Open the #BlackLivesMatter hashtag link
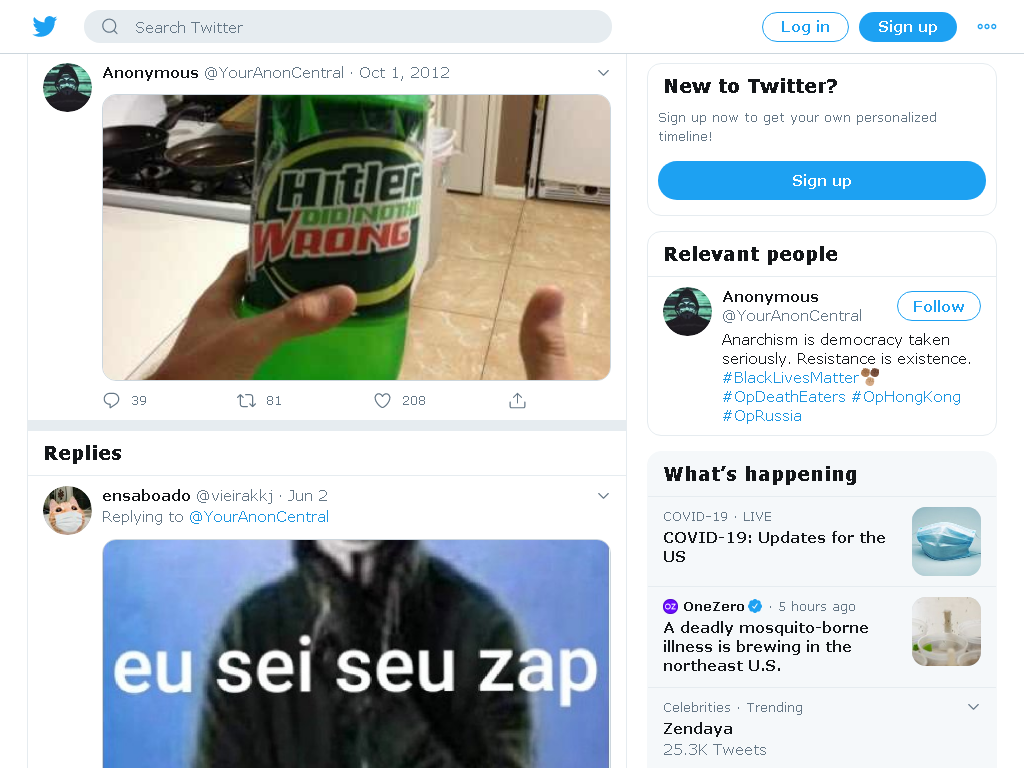The image size is (1024, 768). (x=790, y=377)
